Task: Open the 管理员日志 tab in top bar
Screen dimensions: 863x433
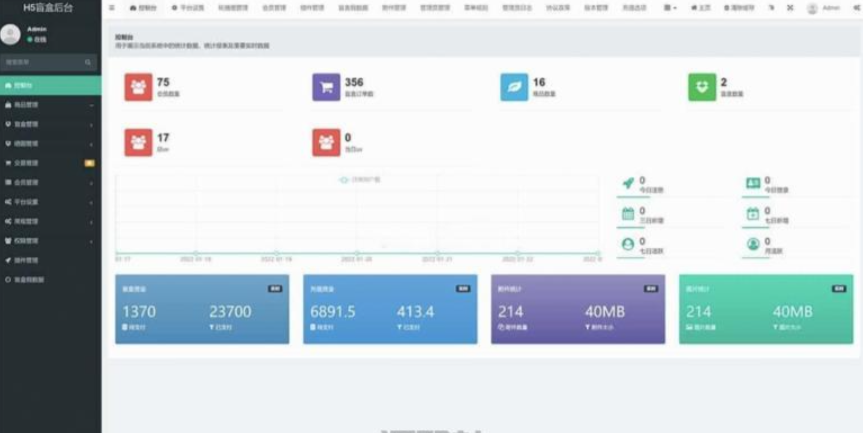Action: click(x=517, y=8)
